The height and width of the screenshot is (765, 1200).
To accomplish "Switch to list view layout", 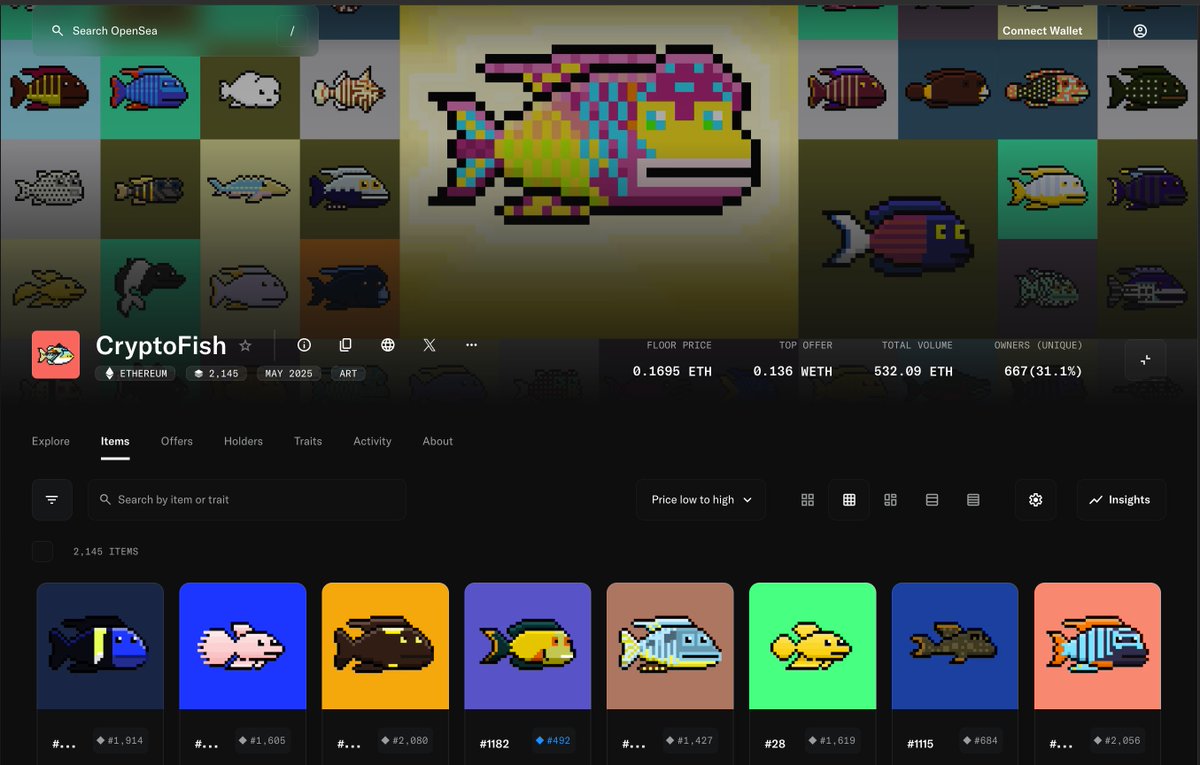I will pyautogui.click(x=932, y=500).
